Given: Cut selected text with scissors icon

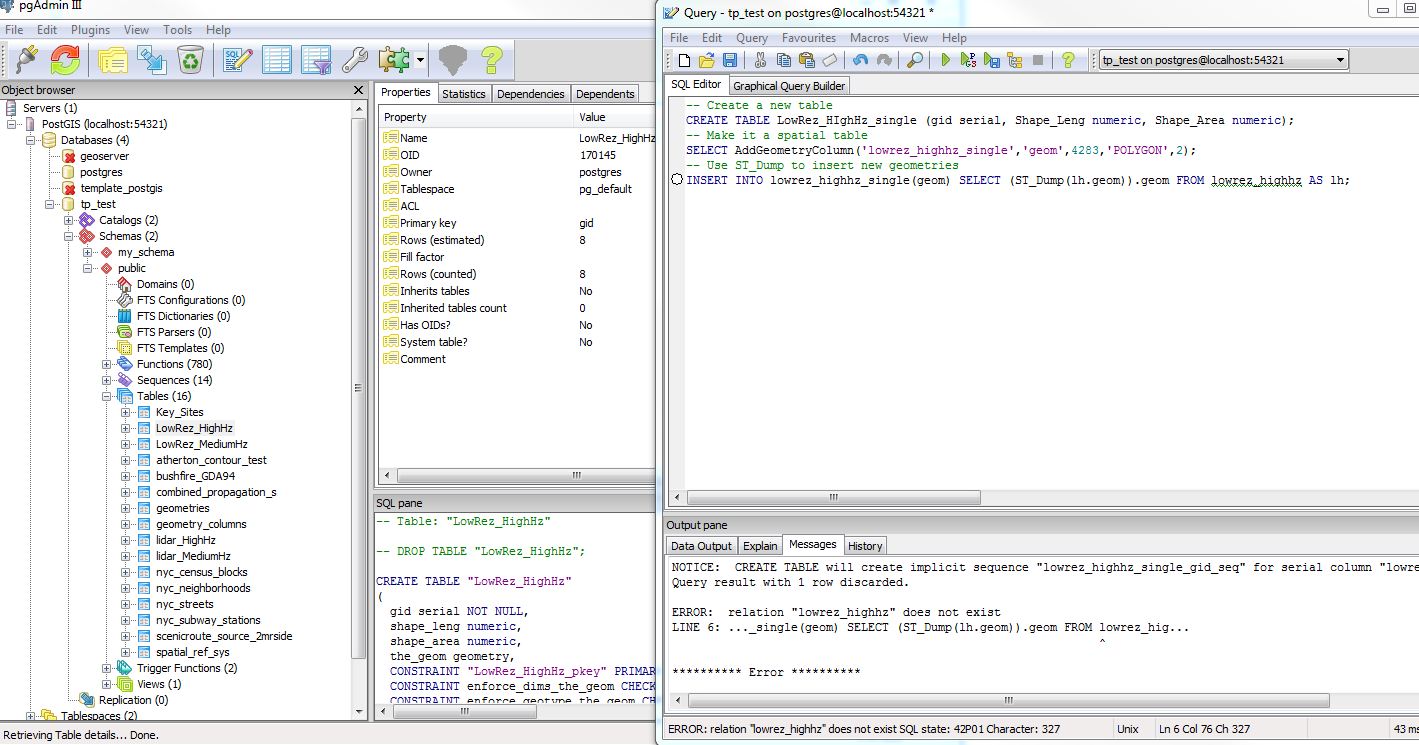Looking at the screenshot, I should [760, 60].
